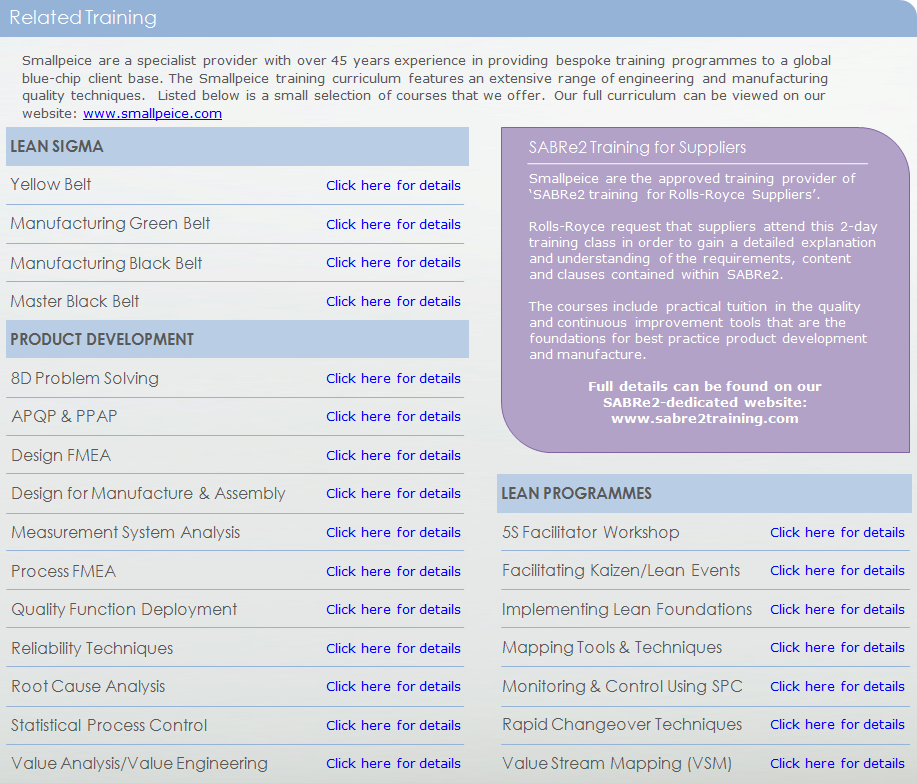Image resolution: width=917 pixels, height=783 pixels.
Task: View Design FMEA details link
Action: coord(393,455)
